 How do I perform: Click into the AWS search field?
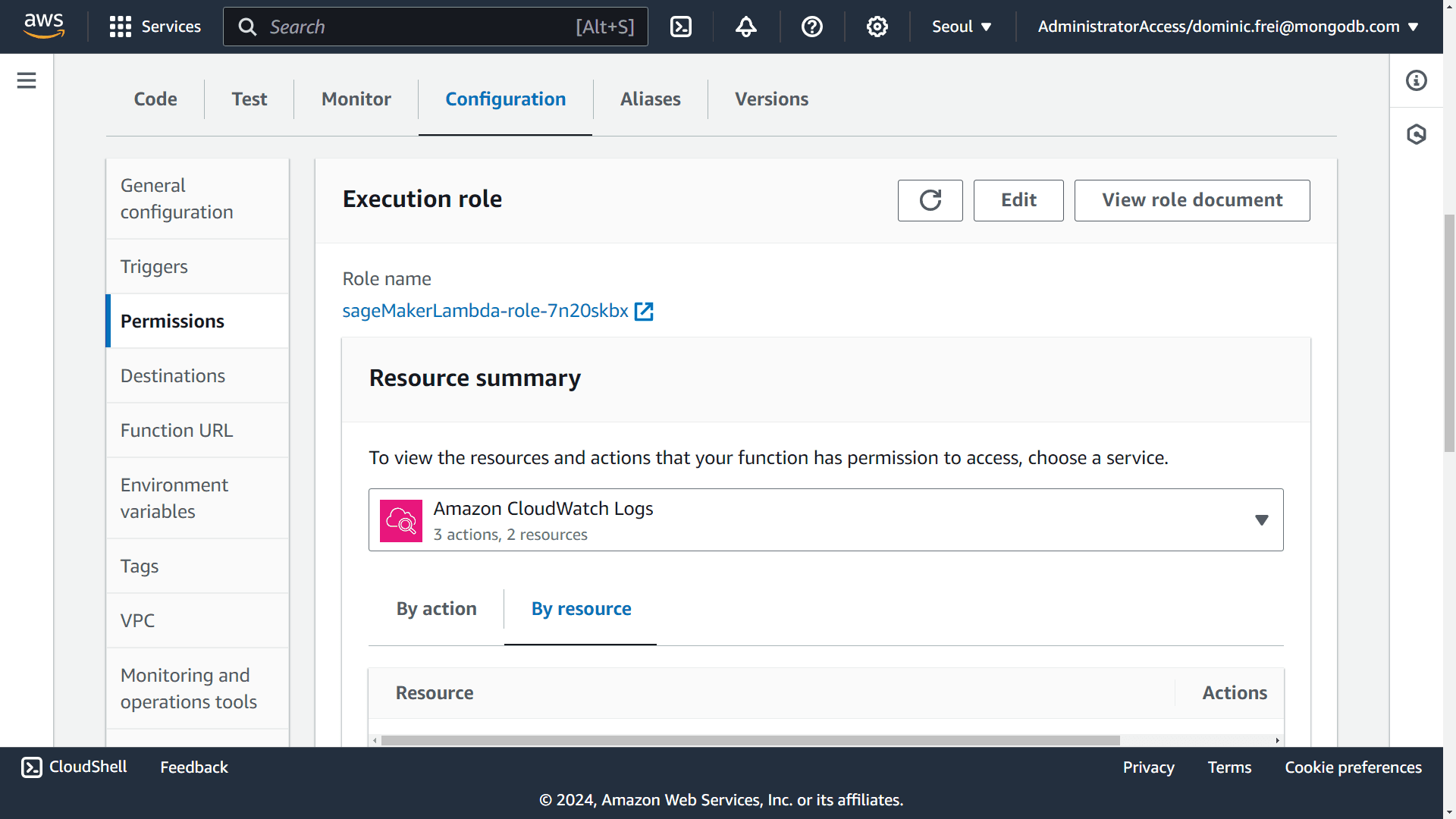coord(435,27)
